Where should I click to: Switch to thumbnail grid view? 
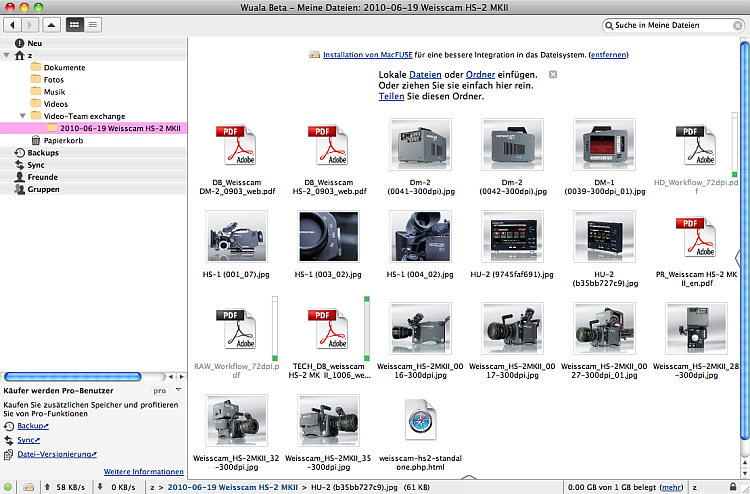pyautogui.click(x=74, y=25)
